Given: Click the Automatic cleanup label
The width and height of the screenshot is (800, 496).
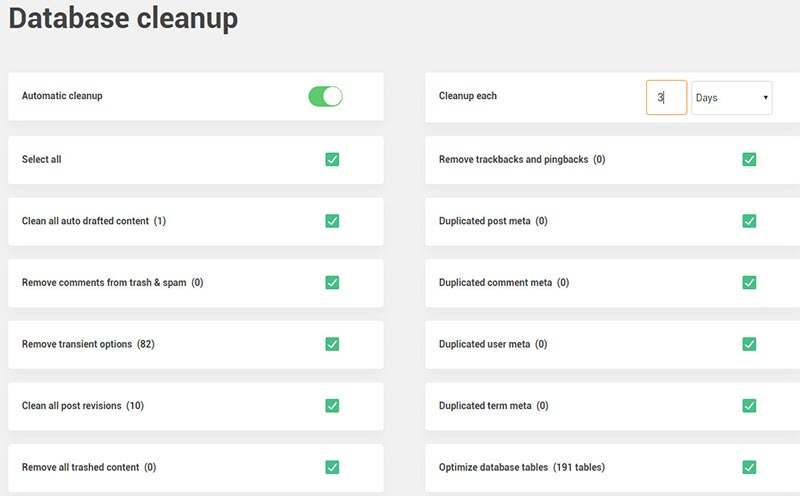Looking at the screenshot, I should (x=62, y=96).
